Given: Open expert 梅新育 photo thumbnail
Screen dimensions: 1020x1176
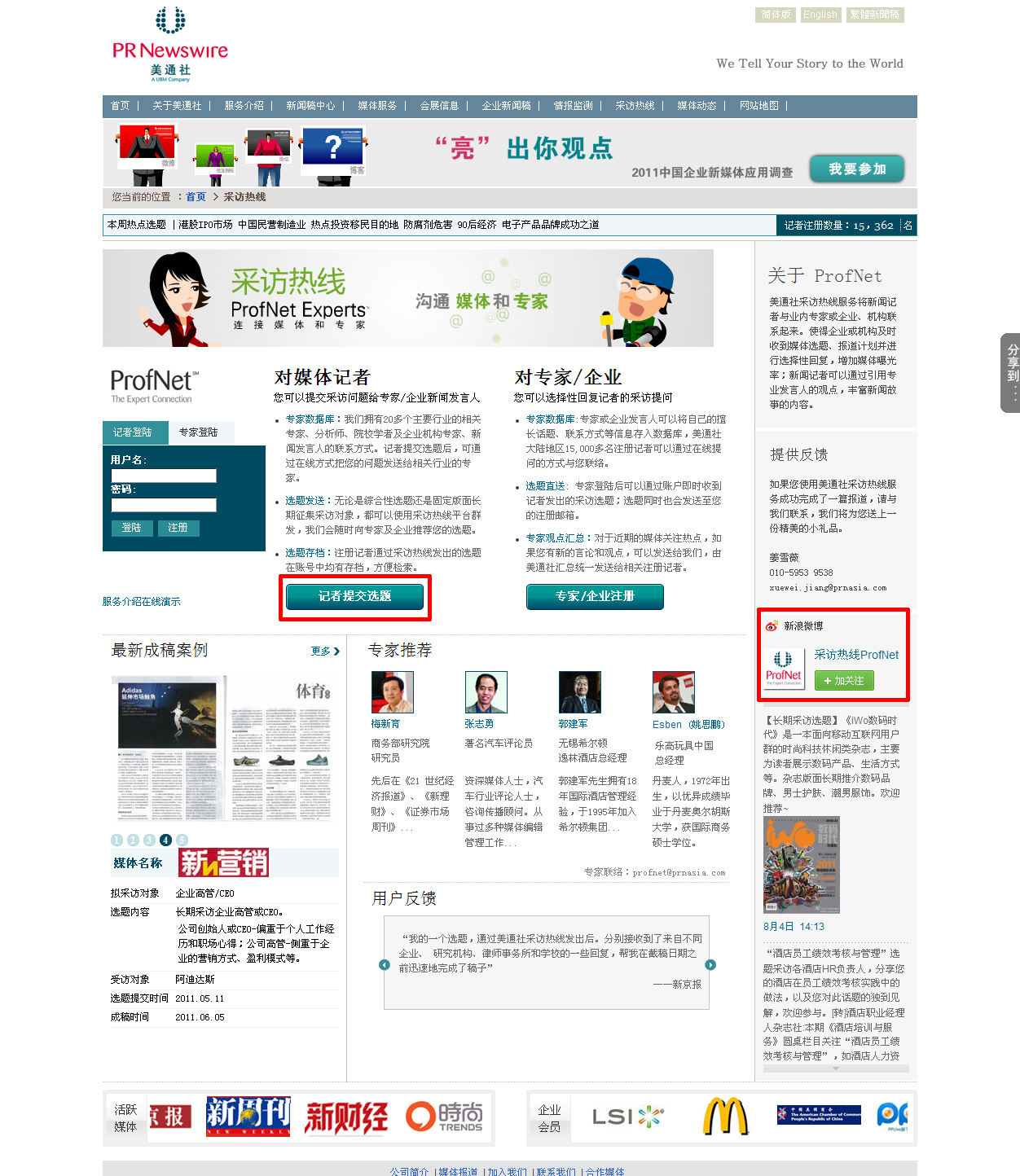Looking at the screenshot, I should [393, 692].
